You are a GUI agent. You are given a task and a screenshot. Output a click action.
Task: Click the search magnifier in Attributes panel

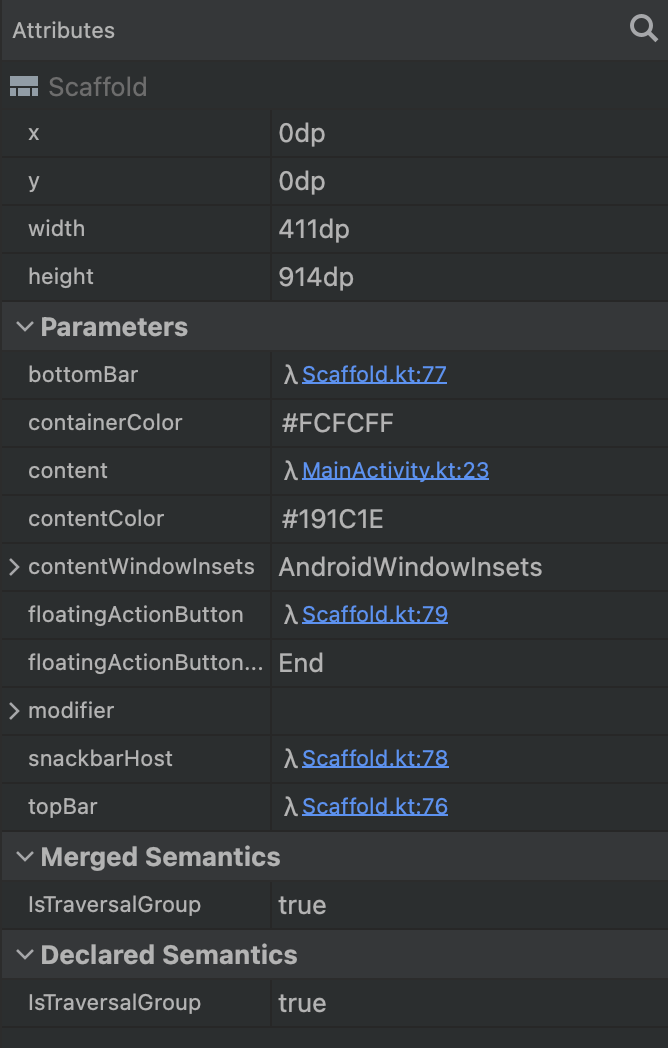pyautogui.click(x=643, y=28)
